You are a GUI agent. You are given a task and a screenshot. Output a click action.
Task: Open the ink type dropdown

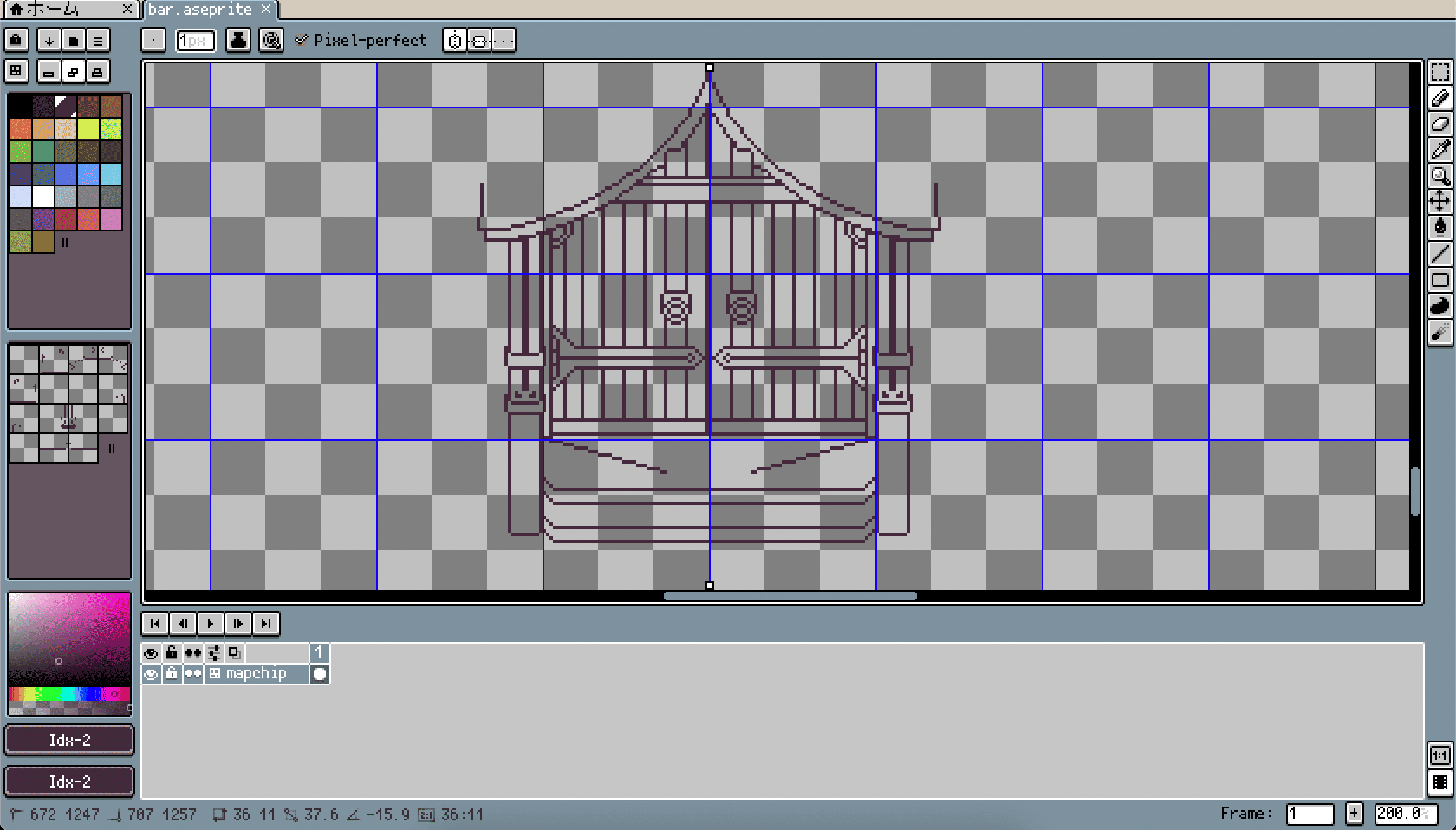(238, 40)
